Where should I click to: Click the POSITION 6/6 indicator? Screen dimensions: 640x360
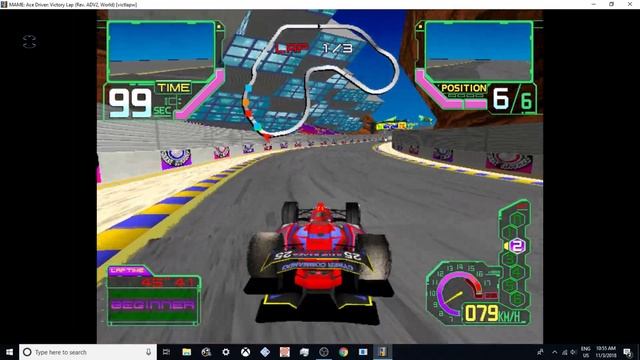(487, 98)
